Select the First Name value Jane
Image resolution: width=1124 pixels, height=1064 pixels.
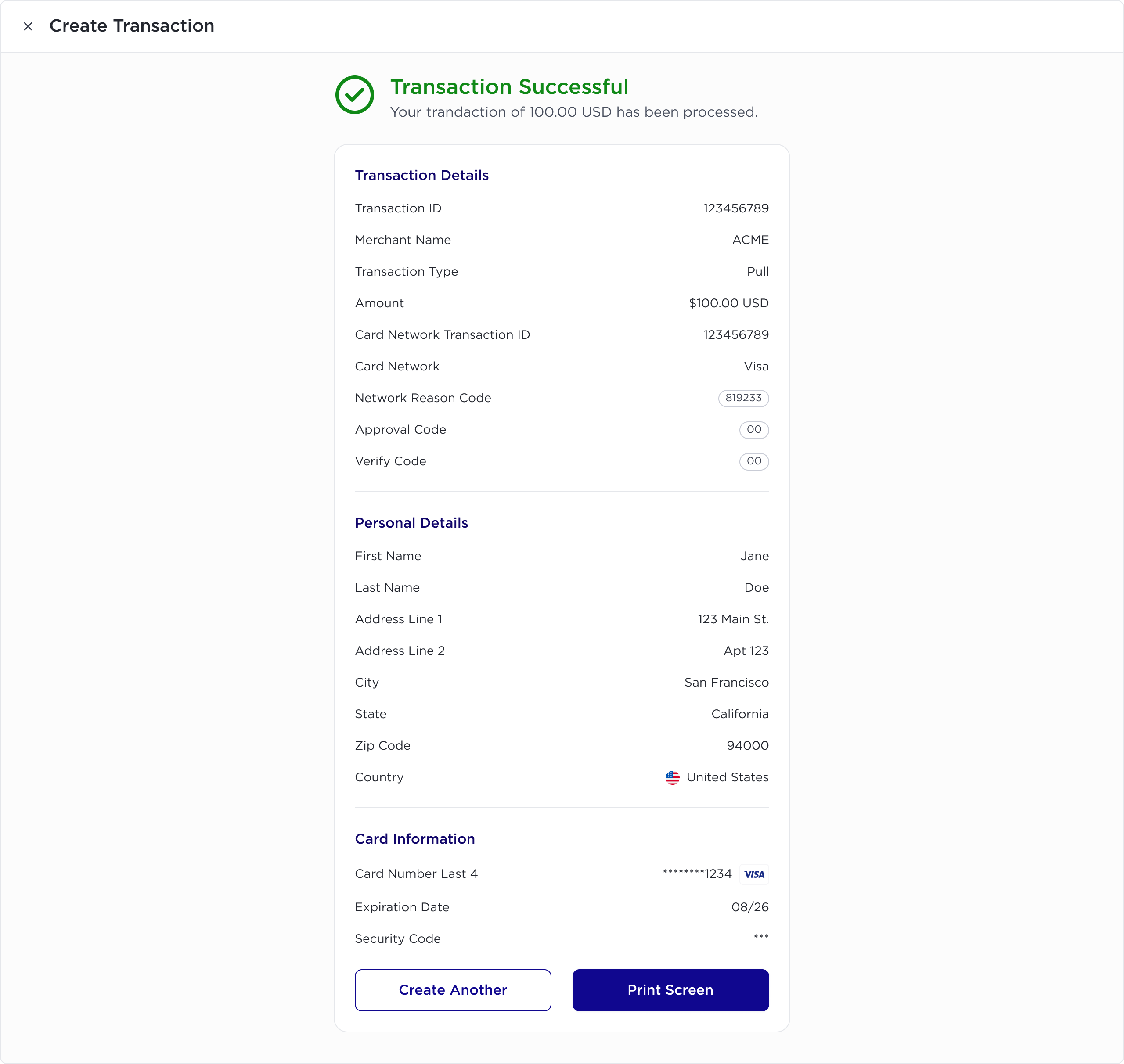754,556
